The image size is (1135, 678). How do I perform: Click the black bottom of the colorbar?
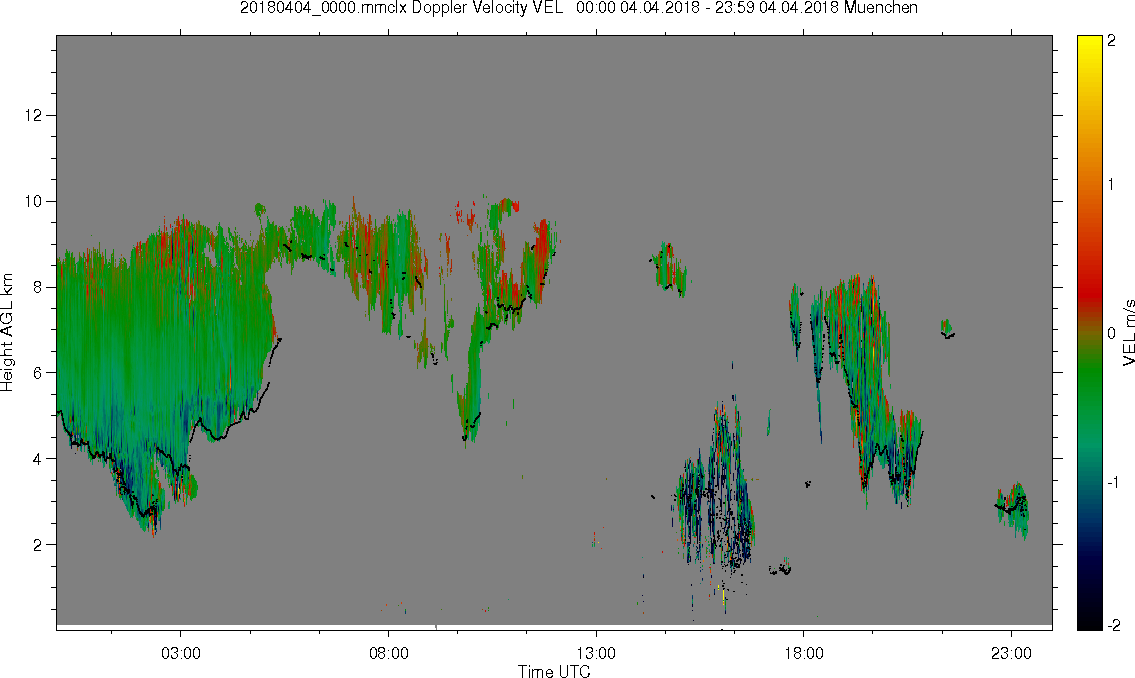pyautogui.click(x=1089, y=619)
